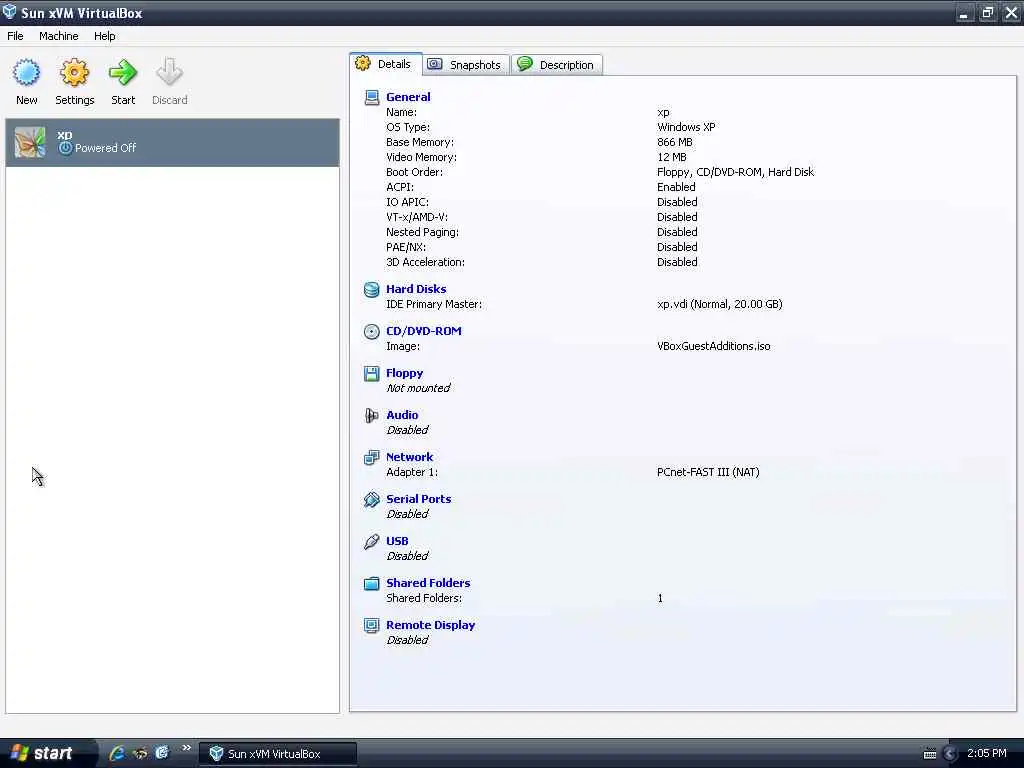Click the Discard toolbar icon

click(169, 72)
